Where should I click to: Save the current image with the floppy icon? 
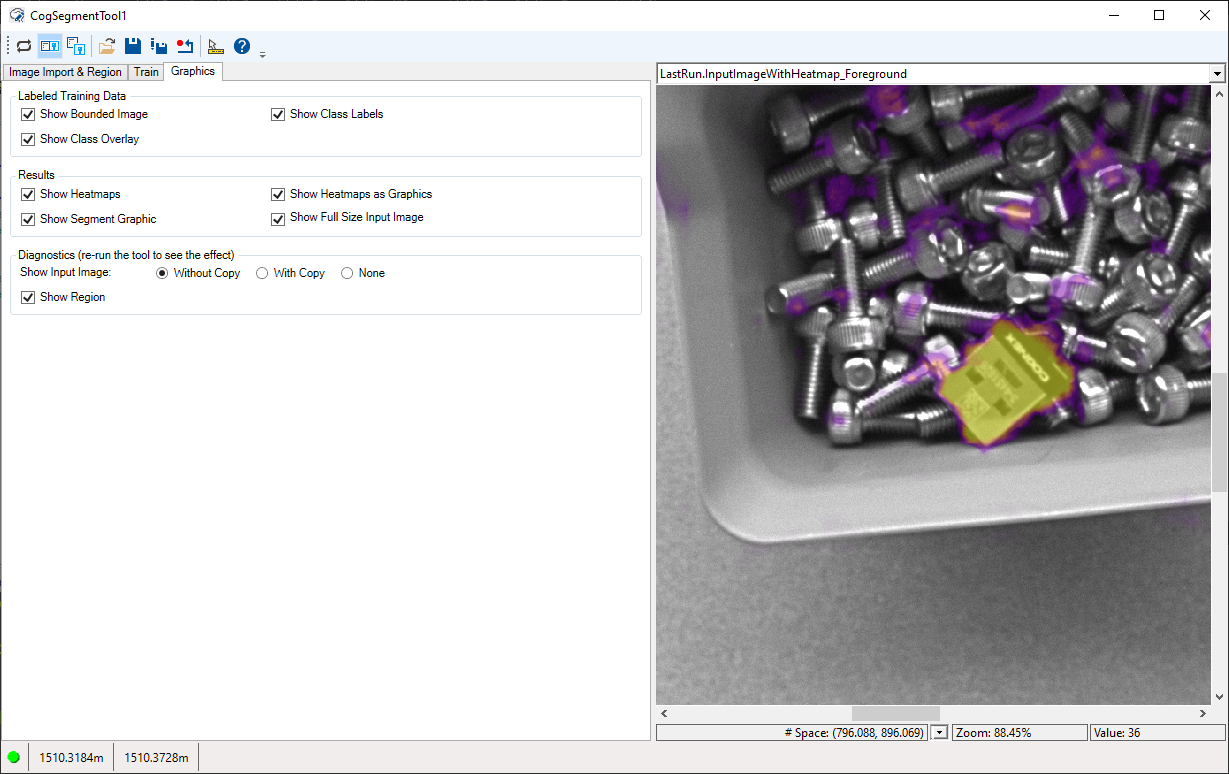coord(133,46)
